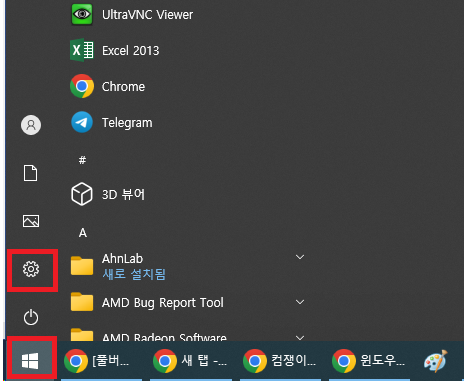Screen dimensions: 464x382
Task: Click the 3D 뷰어 text label
Action: tap(123, 194)
